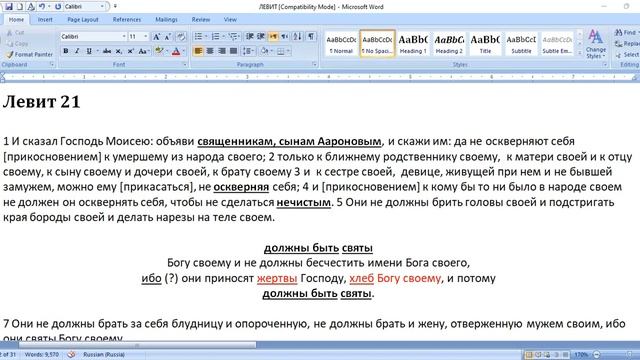Apply the Normal style
This screenshot has height=360, width=640.
point(341,43)
